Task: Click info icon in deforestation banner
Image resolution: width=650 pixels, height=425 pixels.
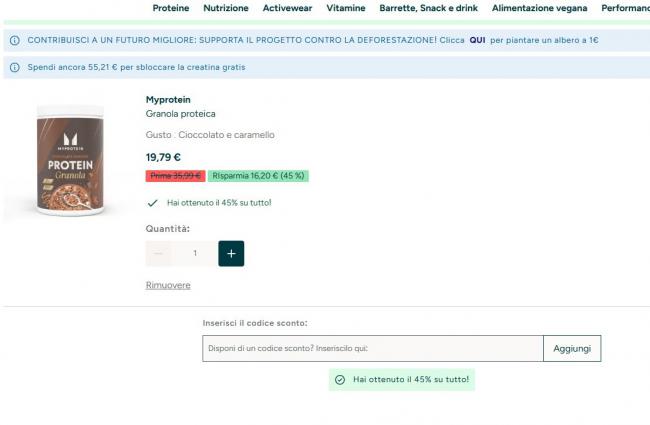Action: [15, 40]
